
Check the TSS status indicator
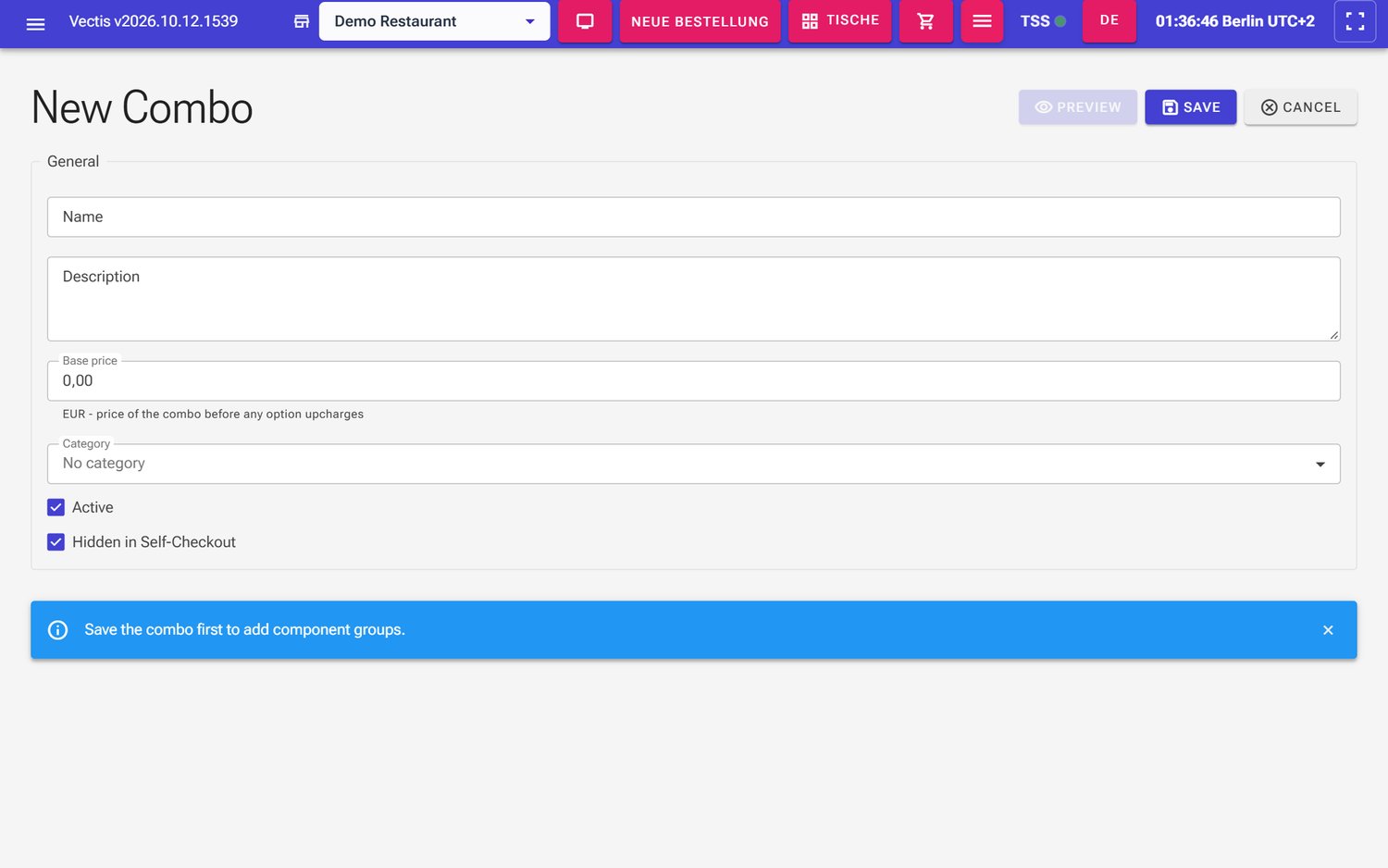[x=1043, y=21]
